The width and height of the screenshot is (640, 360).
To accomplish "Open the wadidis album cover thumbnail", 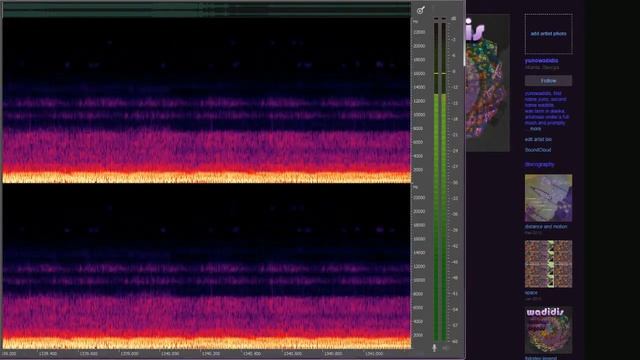I will 549,330.
